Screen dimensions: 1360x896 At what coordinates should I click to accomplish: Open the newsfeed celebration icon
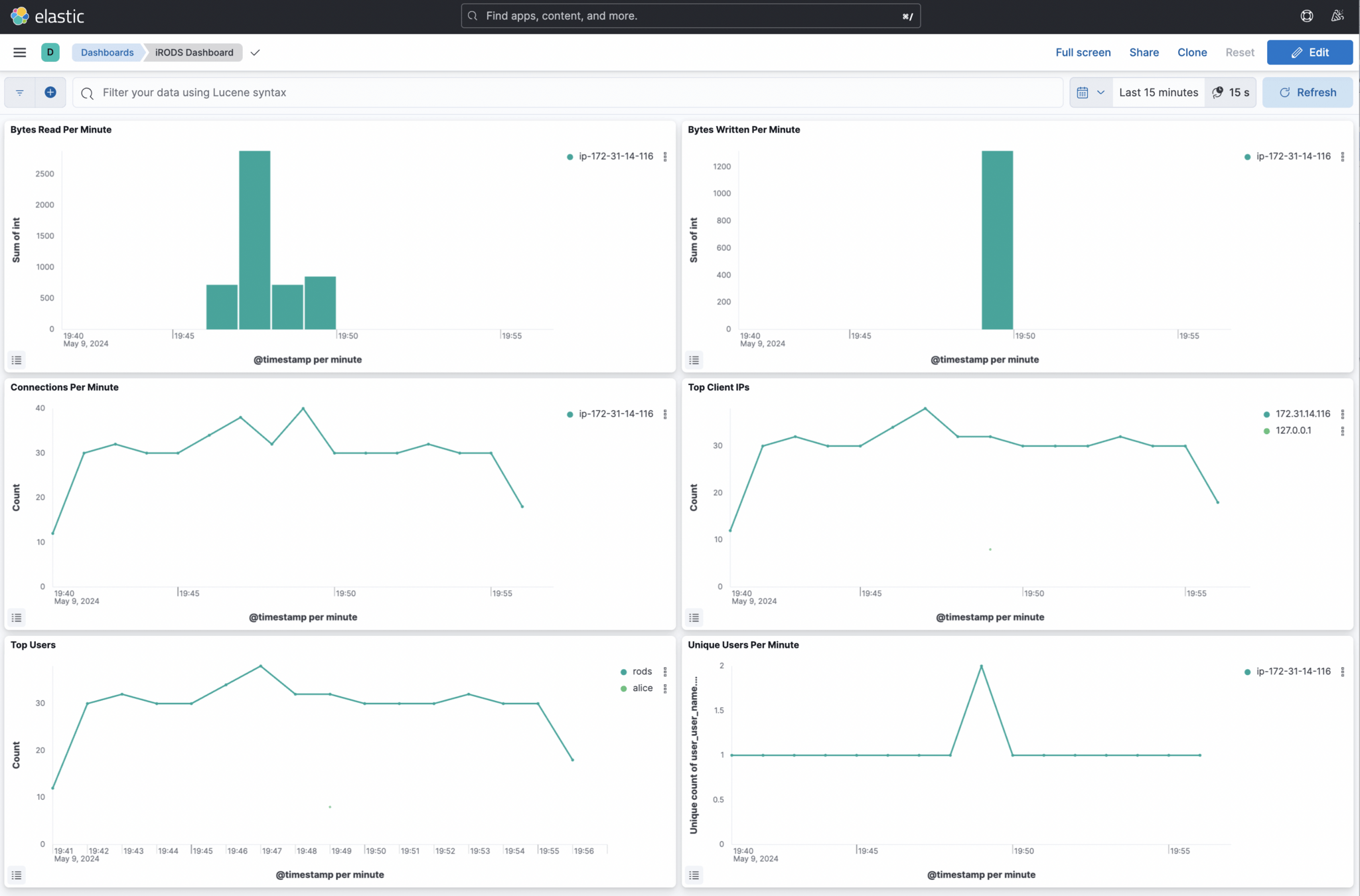tap(1337, 16)
